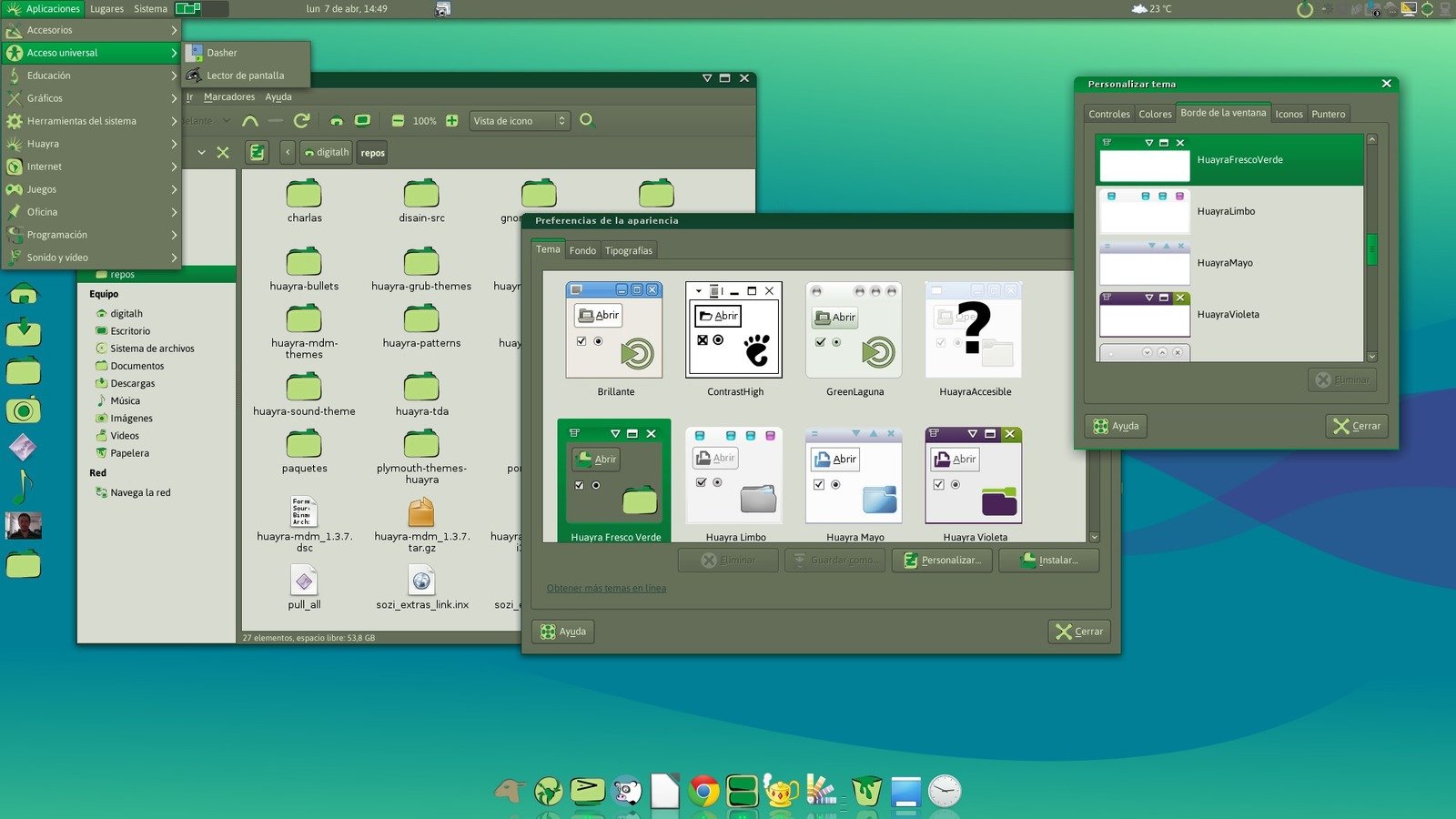This screenshot has width=1456, height=819.
Task: Click the Computer icon in file manager toolbar
Action: [x=362, y=121]
